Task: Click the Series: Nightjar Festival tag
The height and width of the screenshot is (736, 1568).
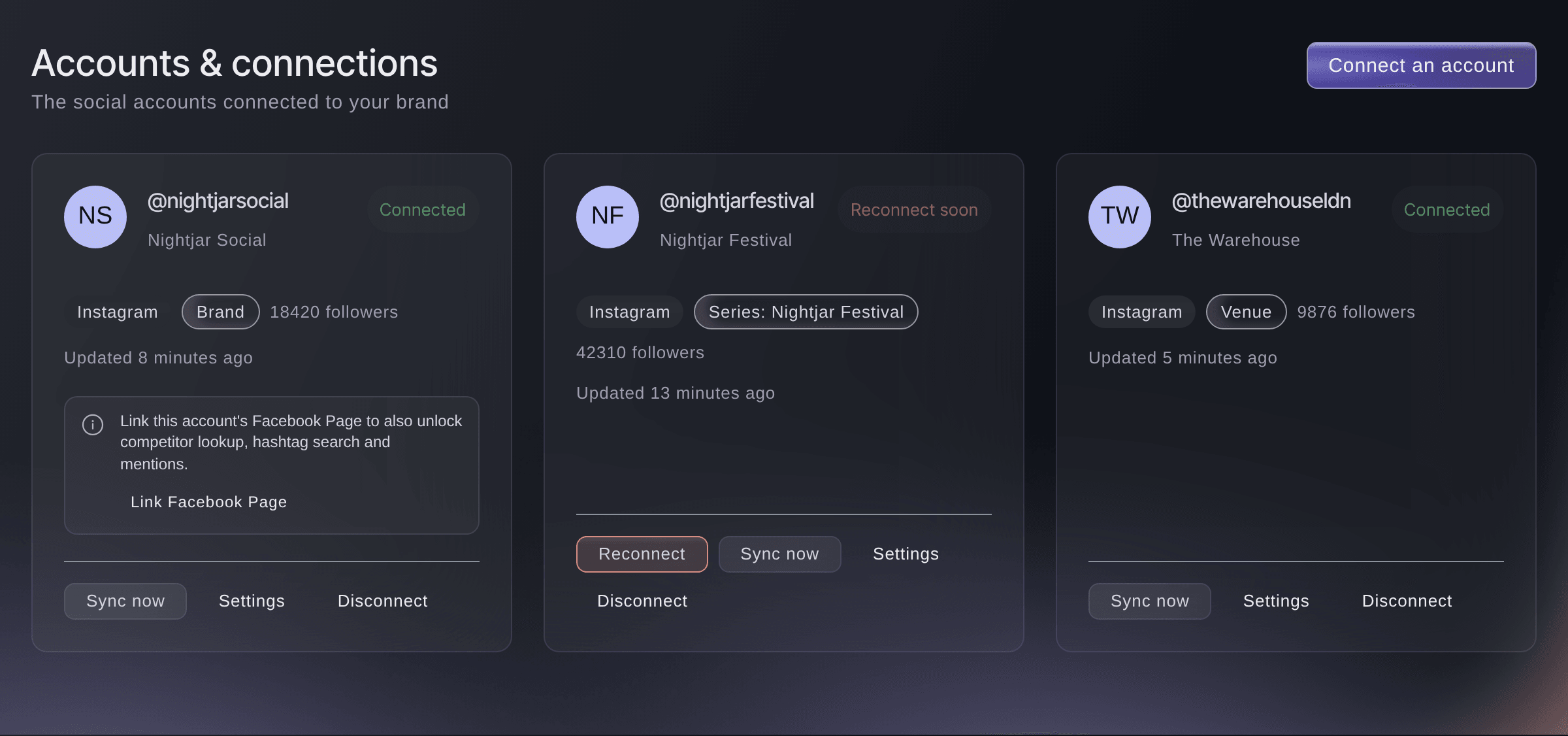Action: click(806, 312)
